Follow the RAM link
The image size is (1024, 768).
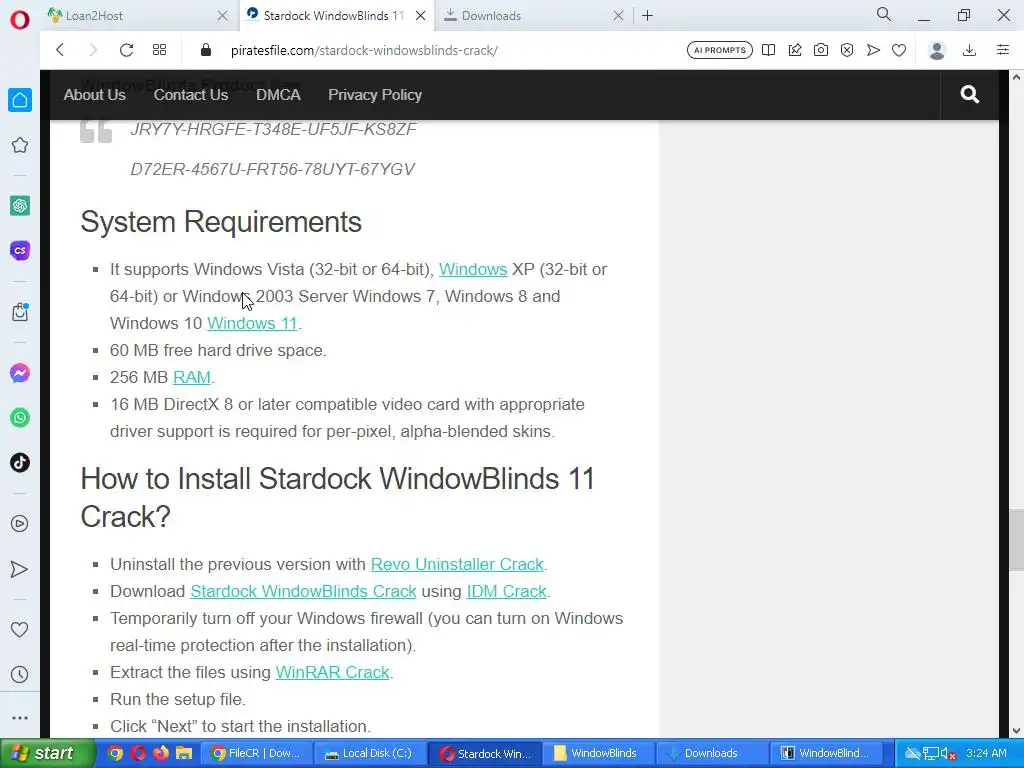click(191, 377)
